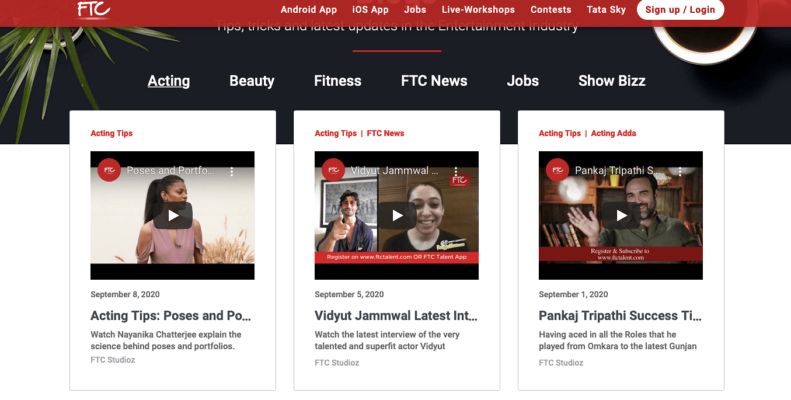Click the Nayanika Chatterjee description text

pyautogui.click(x=166, y=340)
